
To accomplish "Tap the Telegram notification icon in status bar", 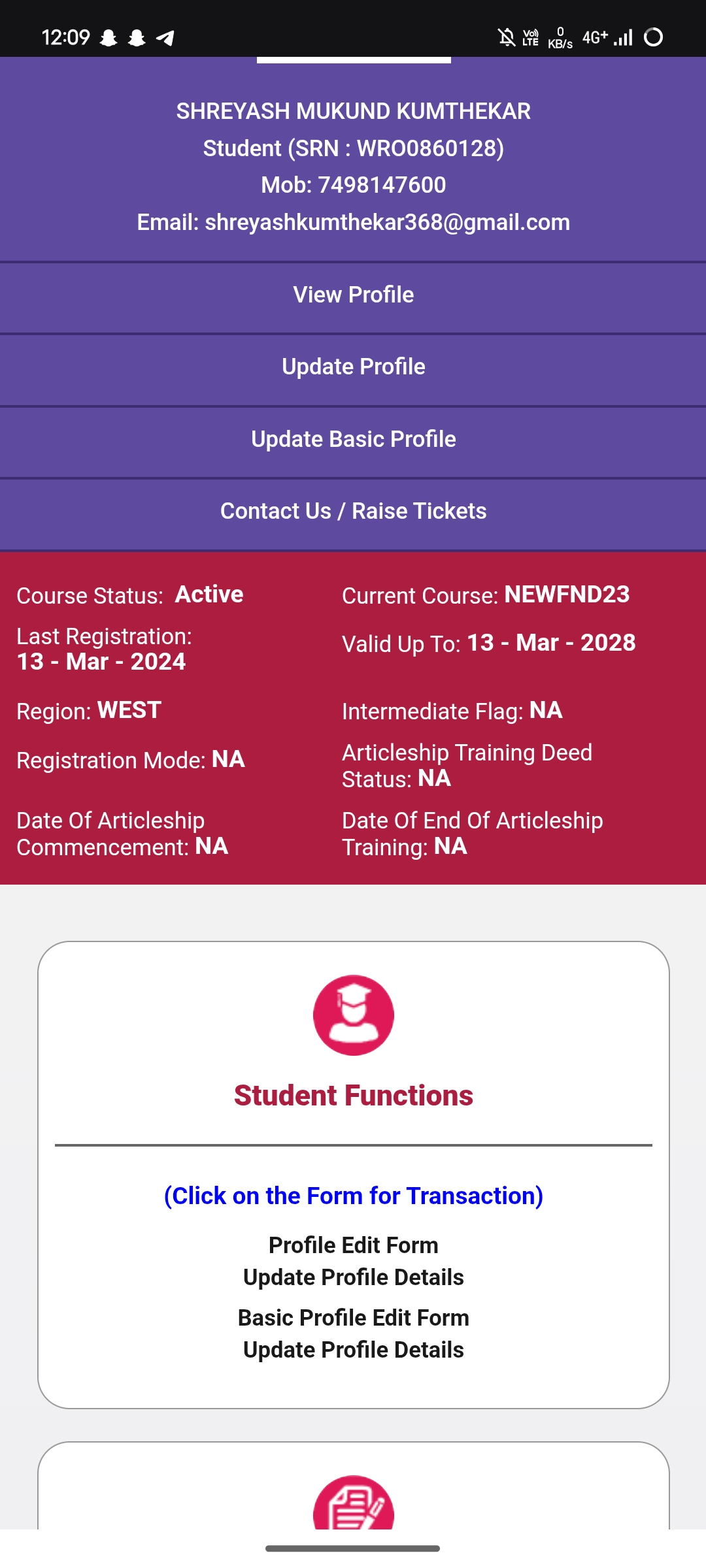I will pyautogui.click(x=165, y=38).
